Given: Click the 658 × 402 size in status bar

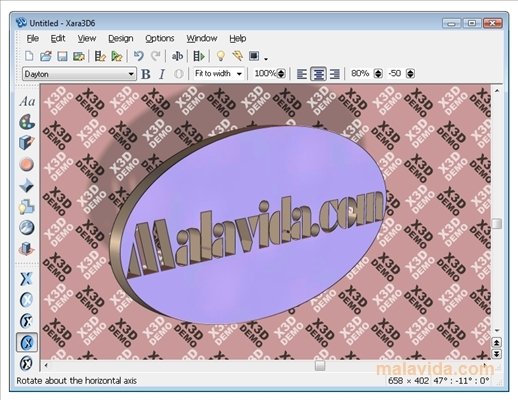Looking at the screenshot, I should pos(409,380).
